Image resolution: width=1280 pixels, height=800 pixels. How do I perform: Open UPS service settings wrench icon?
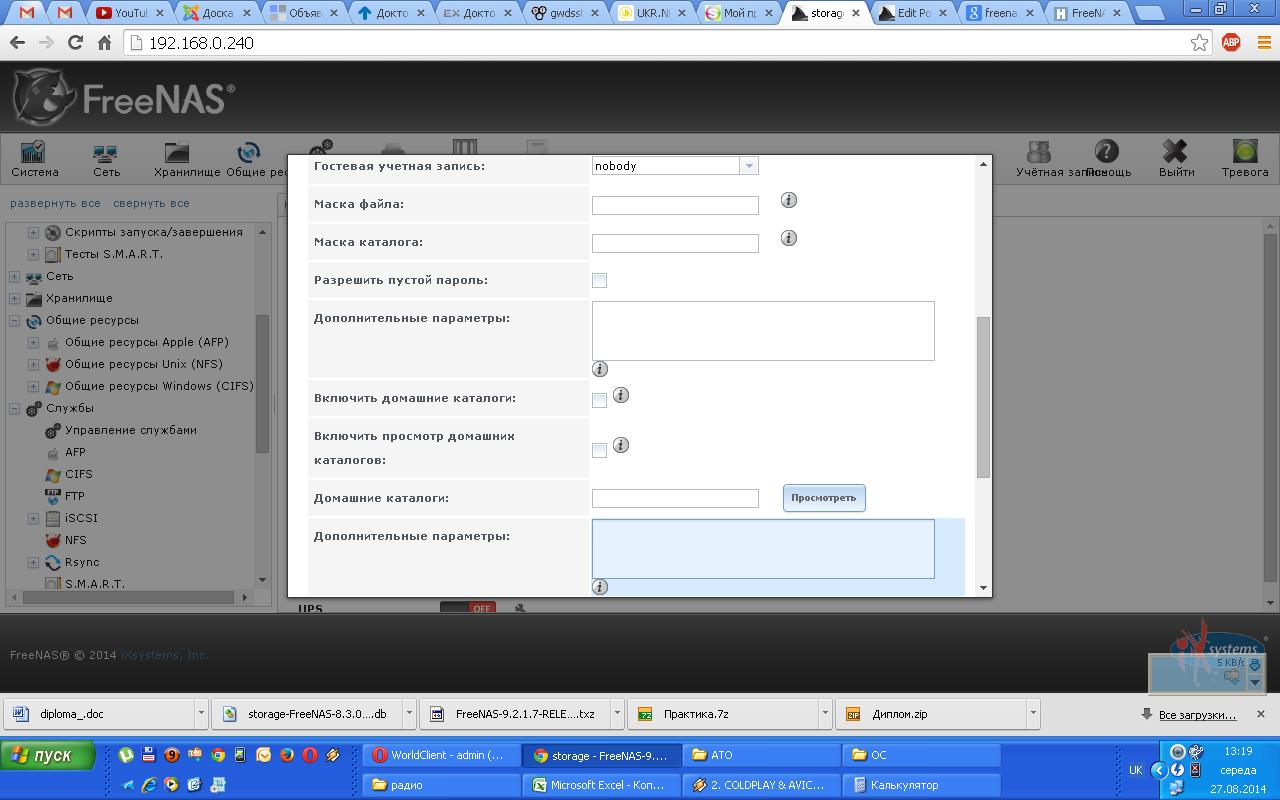(x=520, y=607)
